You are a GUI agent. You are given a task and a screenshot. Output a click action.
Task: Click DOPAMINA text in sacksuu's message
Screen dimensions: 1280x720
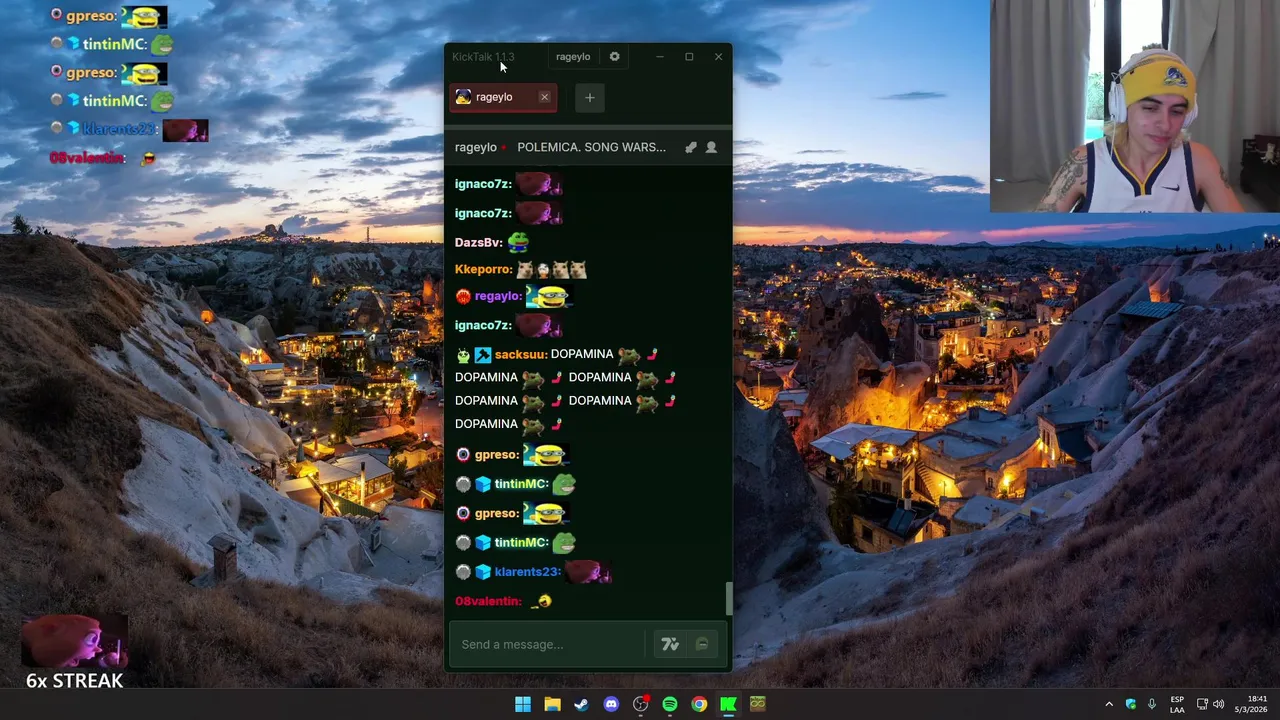click(582, 354)
